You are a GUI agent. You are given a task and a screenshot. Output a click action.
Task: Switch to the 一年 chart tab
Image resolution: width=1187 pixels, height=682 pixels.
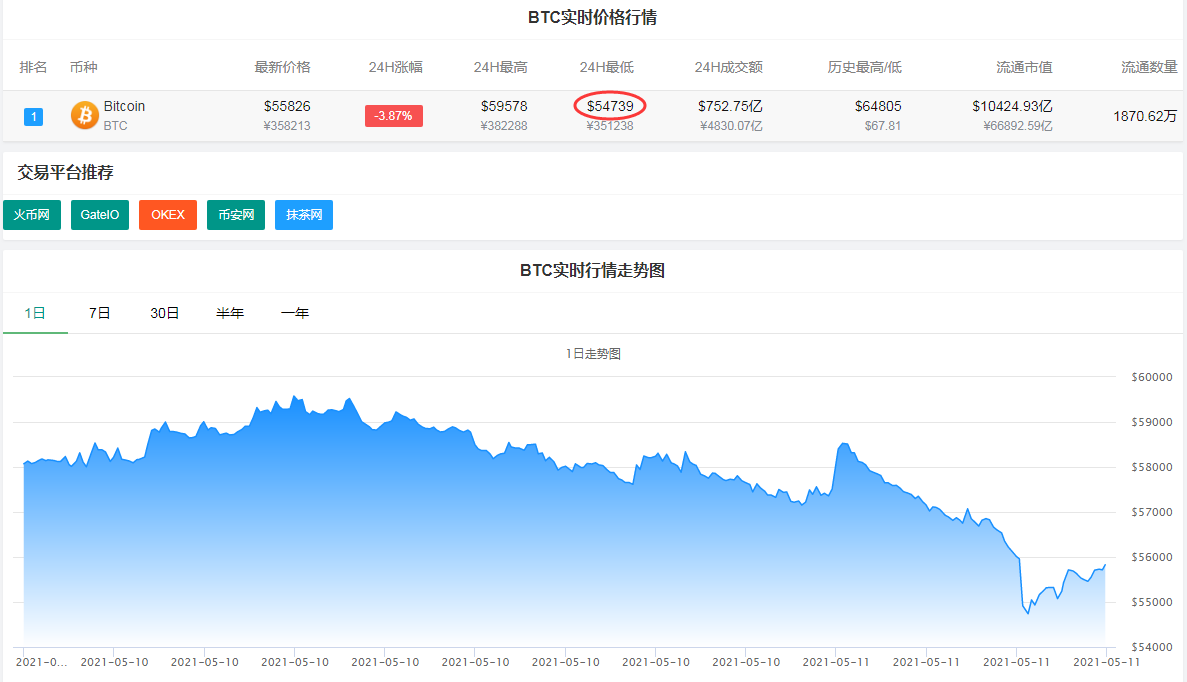click(x=295, y=312)
